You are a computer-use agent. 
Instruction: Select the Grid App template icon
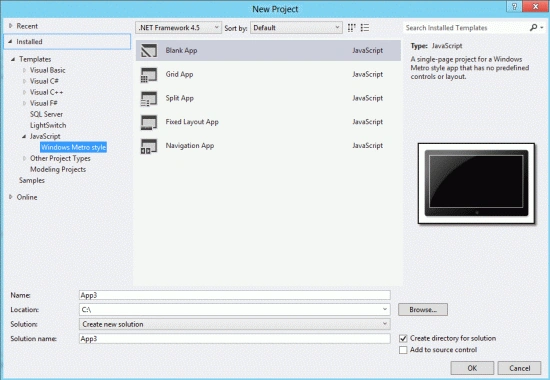point(149,74)
